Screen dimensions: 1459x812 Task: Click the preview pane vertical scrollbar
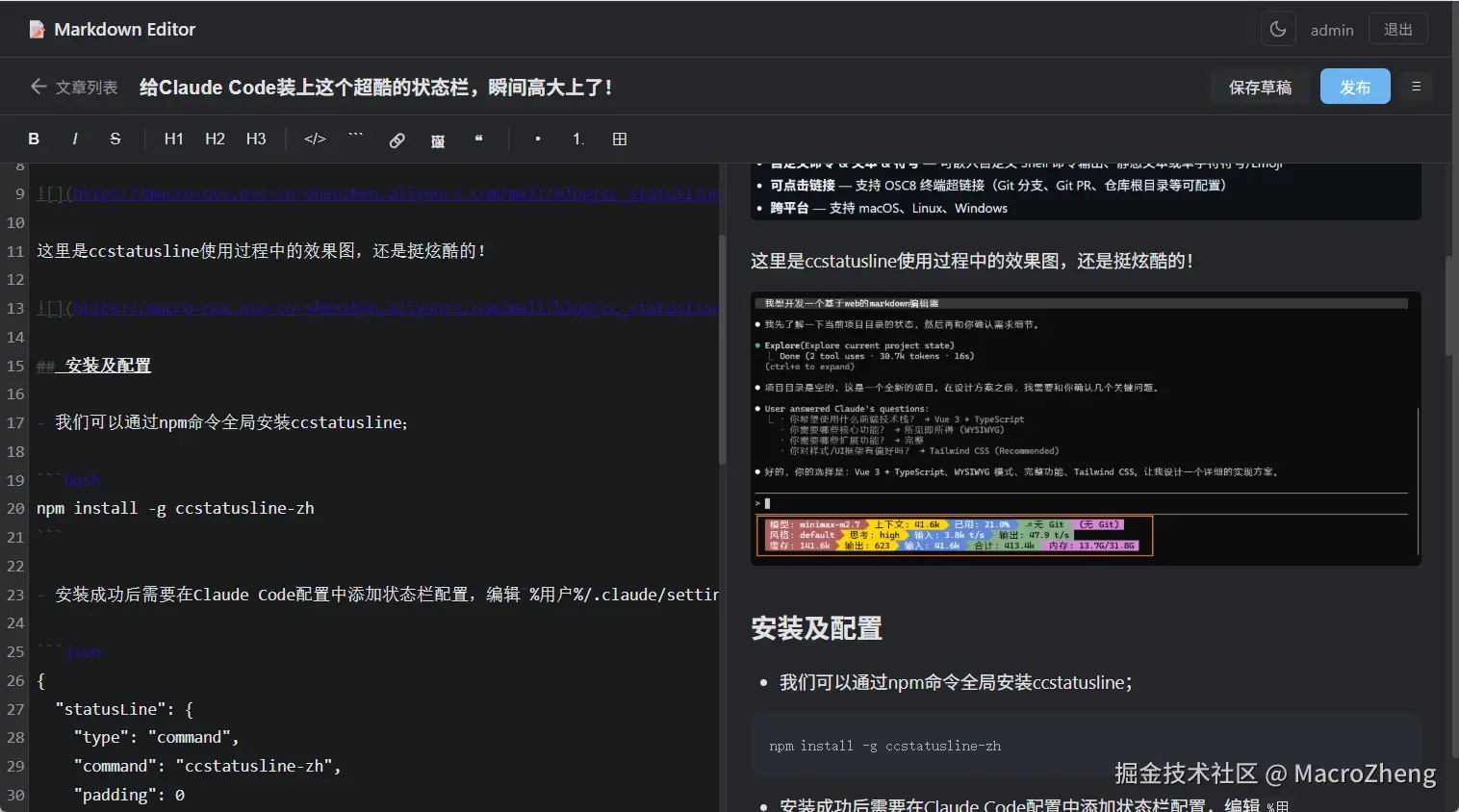pos(1448,308)
